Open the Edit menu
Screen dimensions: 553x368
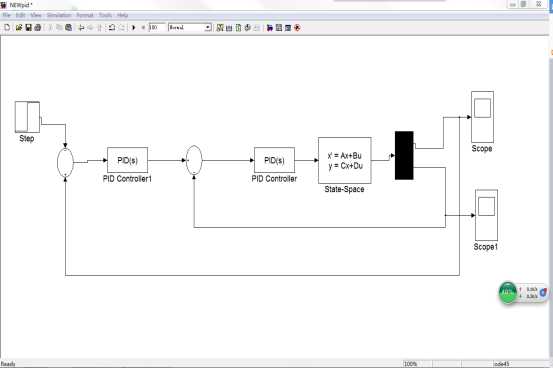(x=20, y=15)
